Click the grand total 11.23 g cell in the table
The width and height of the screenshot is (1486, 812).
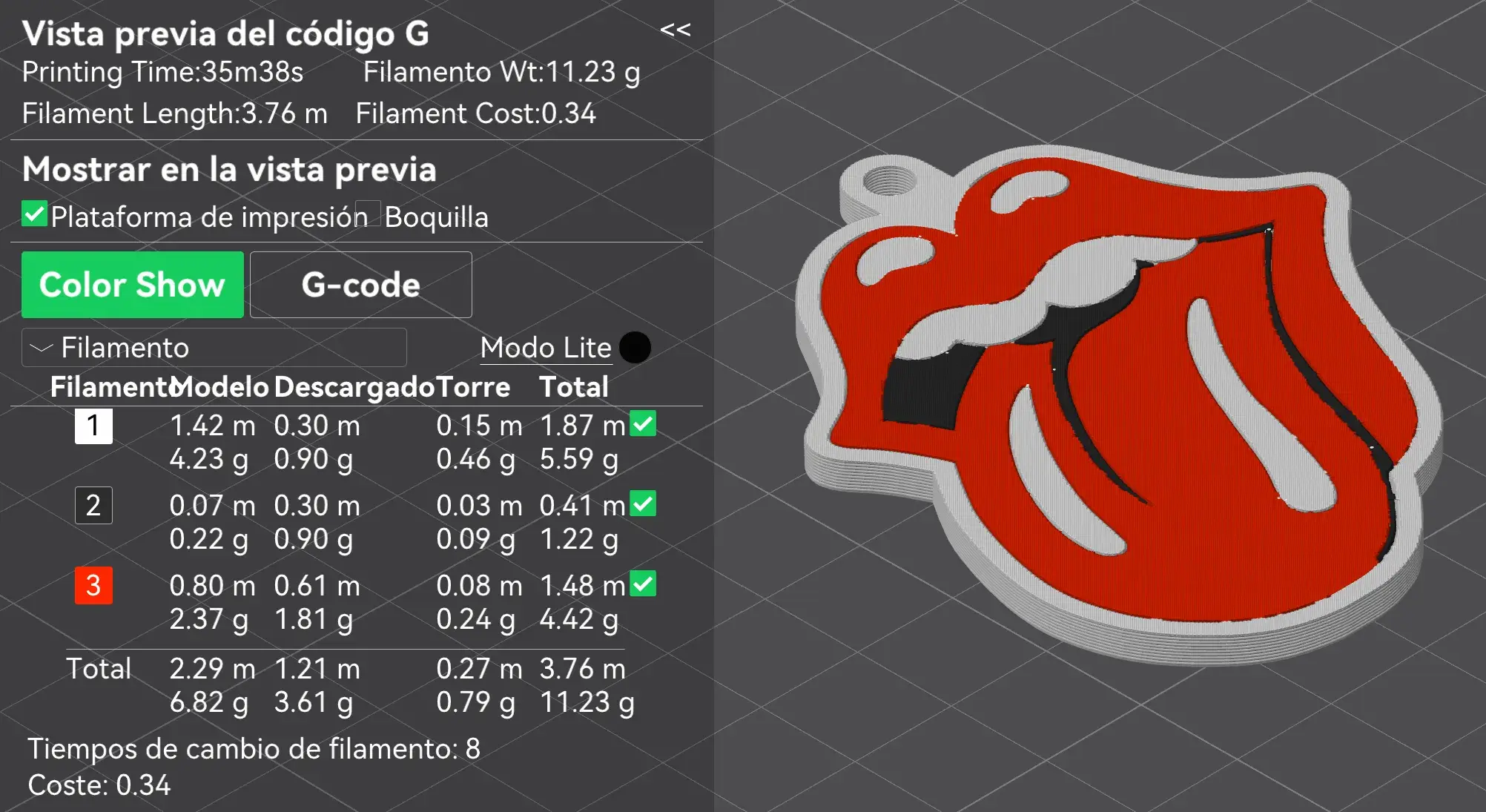click(x=587, y=702)
